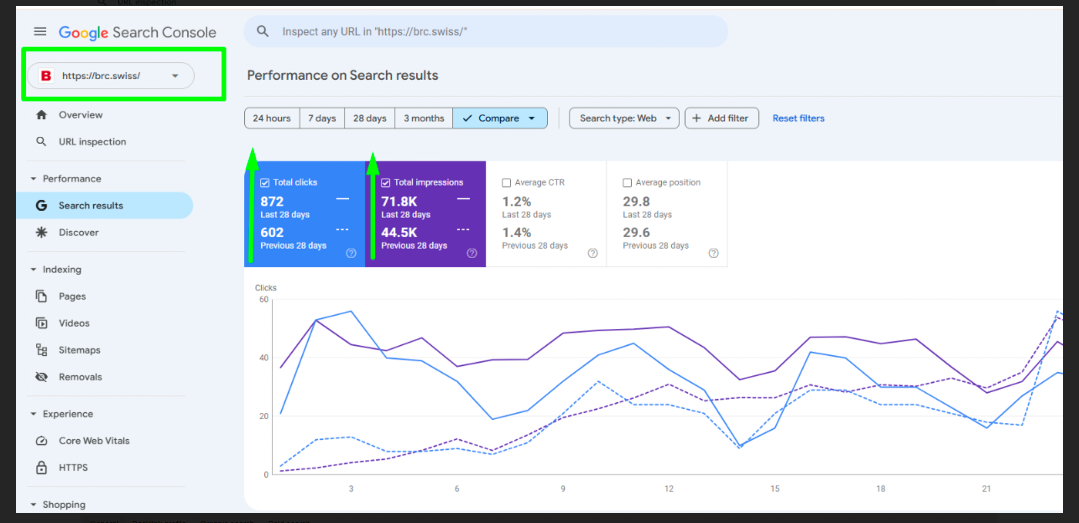Click the Pages icon under Indexing
Screen dimensions: 1079x523
[x=41, y=297]
